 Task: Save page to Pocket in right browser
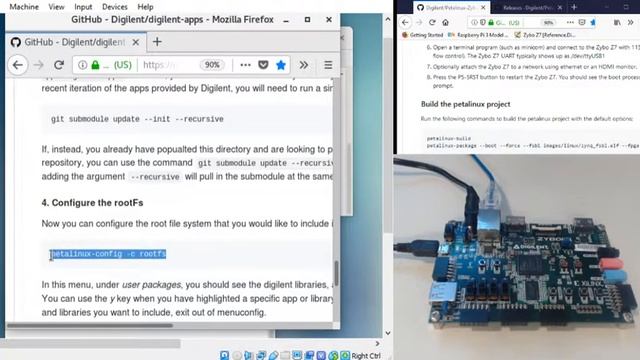tap(582, 22)
